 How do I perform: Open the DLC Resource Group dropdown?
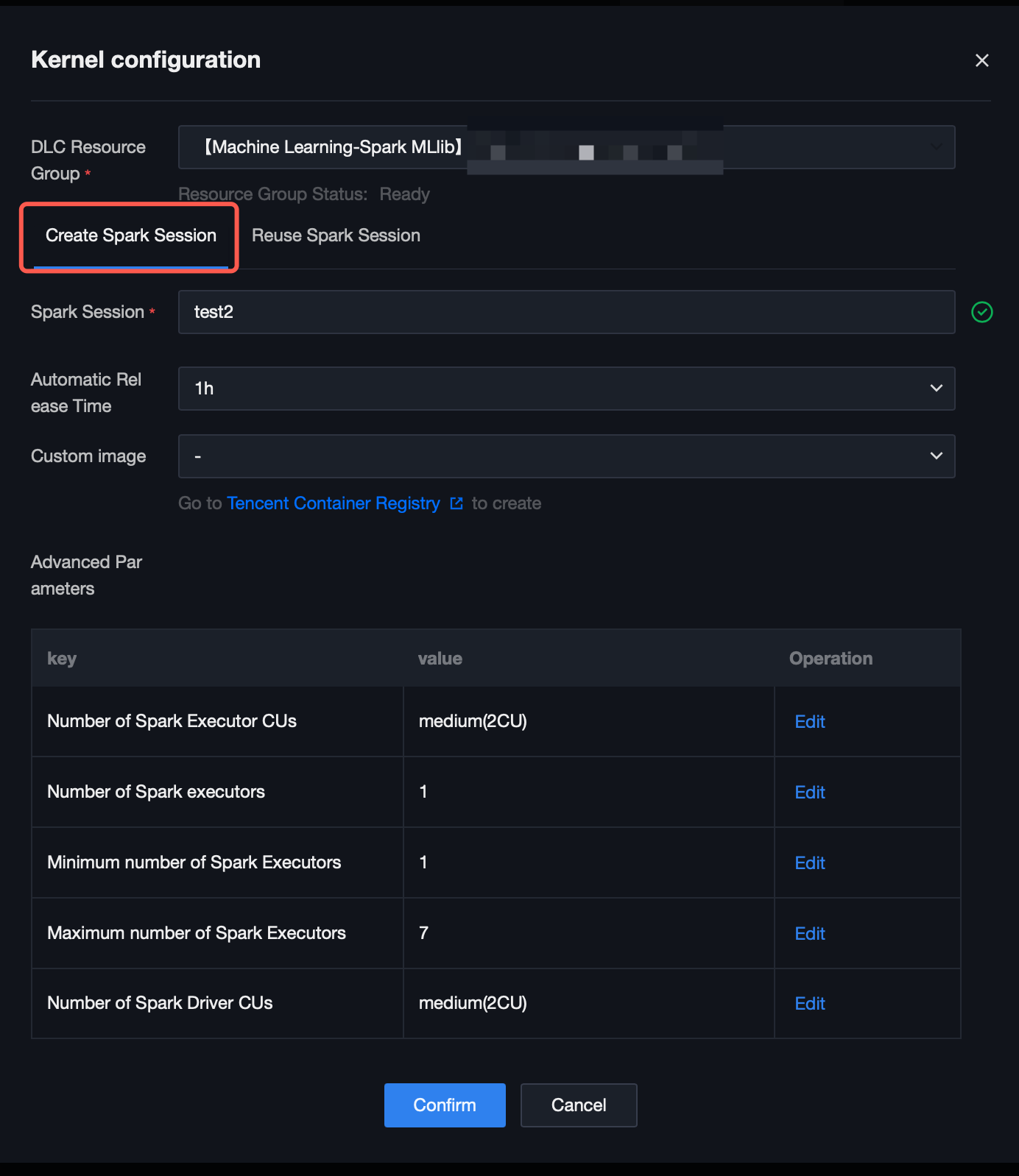coord(565,147)
